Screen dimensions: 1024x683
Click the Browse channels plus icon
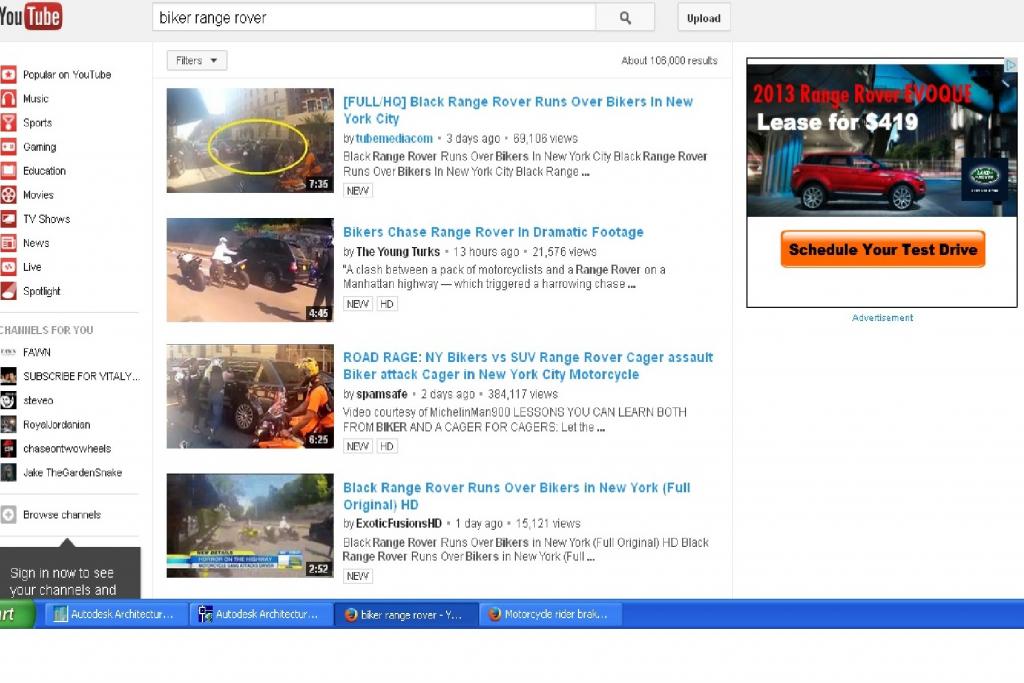pyautogui.click(x=8, y=515)
